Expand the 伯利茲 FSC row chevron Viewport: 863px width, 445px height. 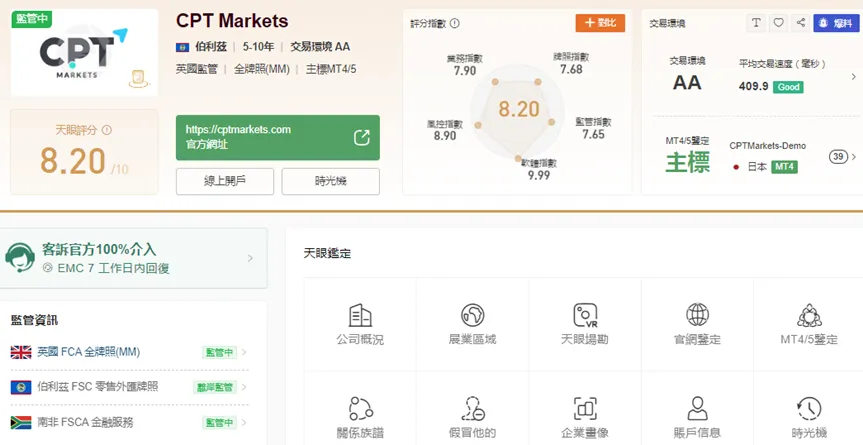[244, 387]
